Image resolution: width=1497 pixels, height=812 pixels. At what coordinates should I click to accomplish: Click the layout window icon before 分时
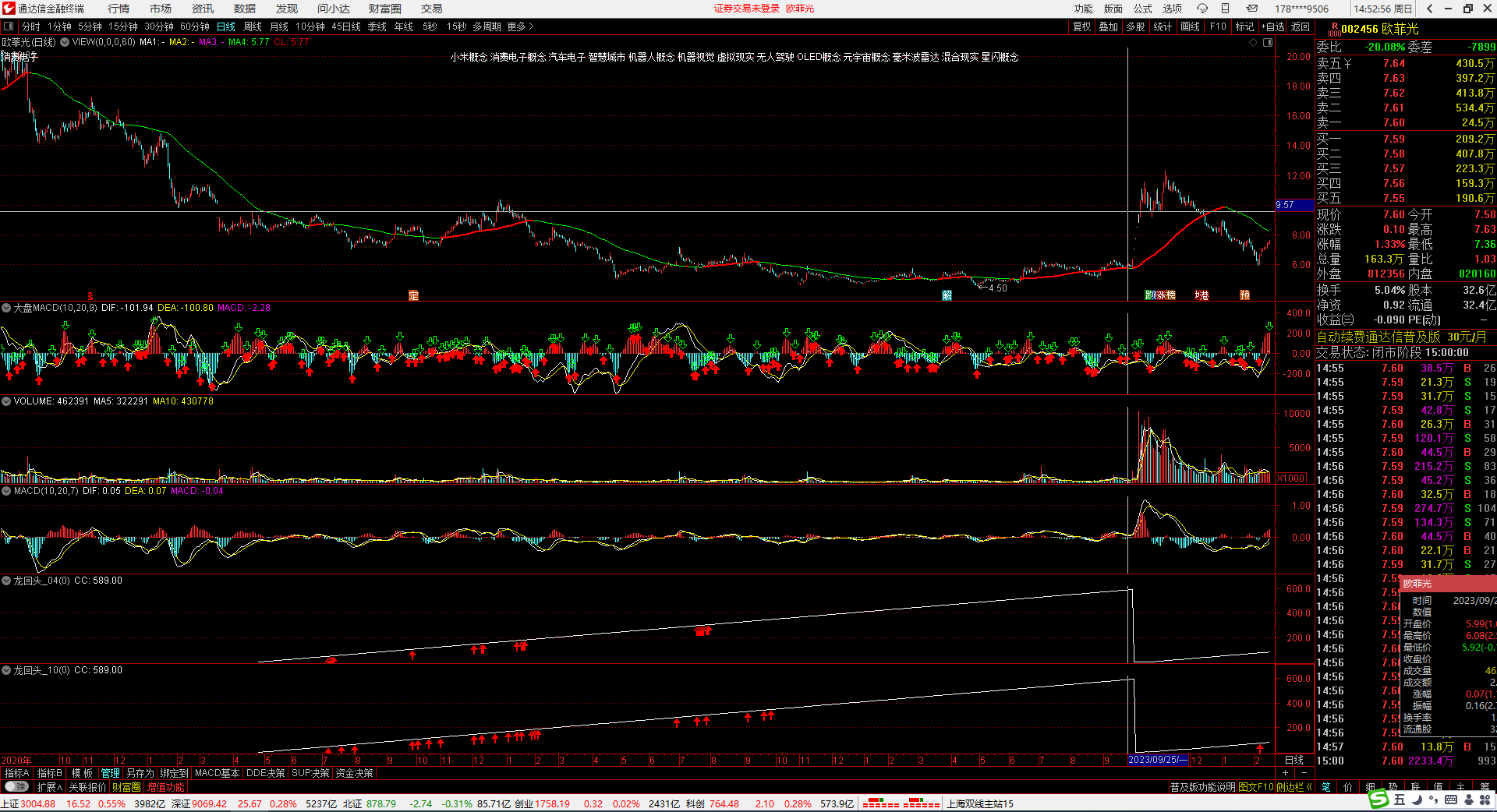click(x=9, y=26)
